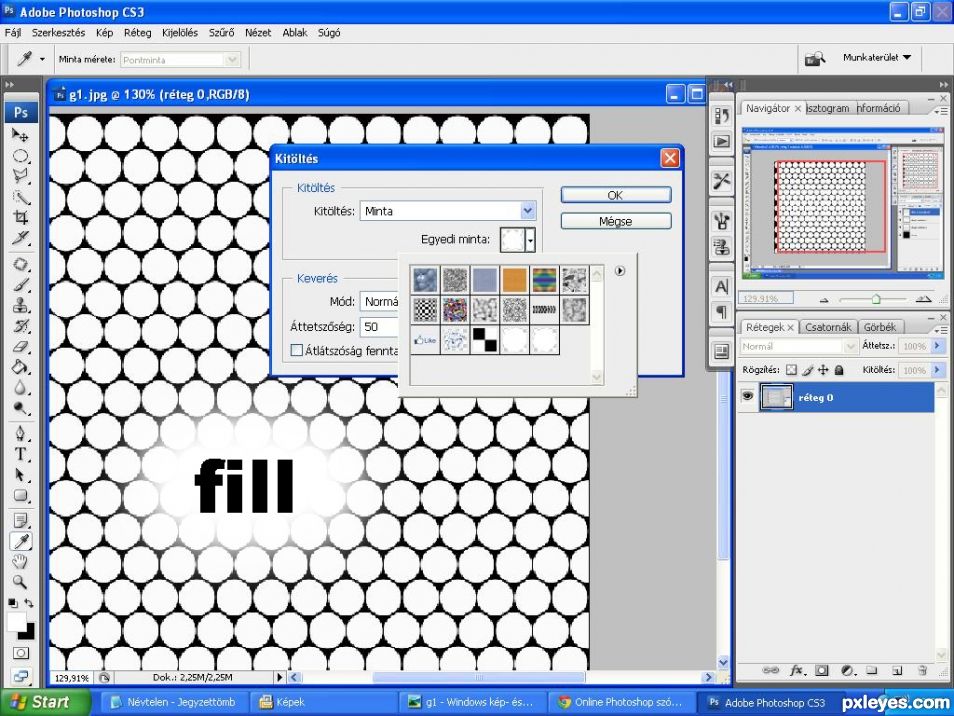
Task: Select the Path Selection tool
Action: click(x=21, y=475)
